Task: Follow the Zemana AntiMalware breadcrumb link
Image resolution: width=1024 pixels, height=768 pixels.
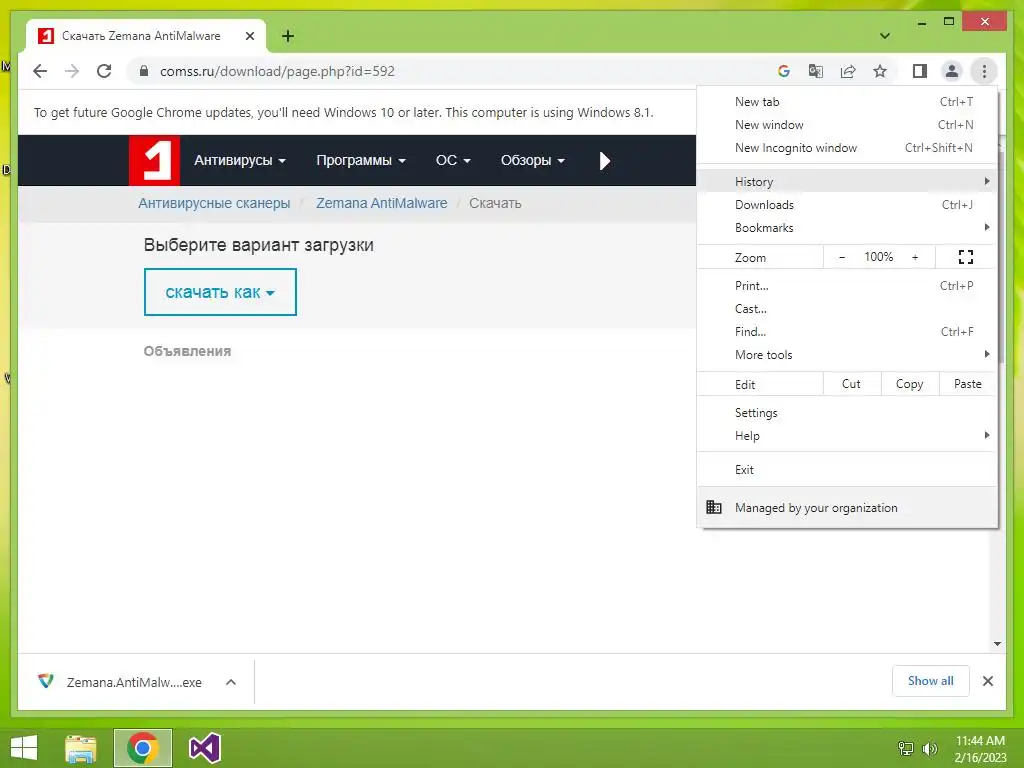Action: [381, 203]
